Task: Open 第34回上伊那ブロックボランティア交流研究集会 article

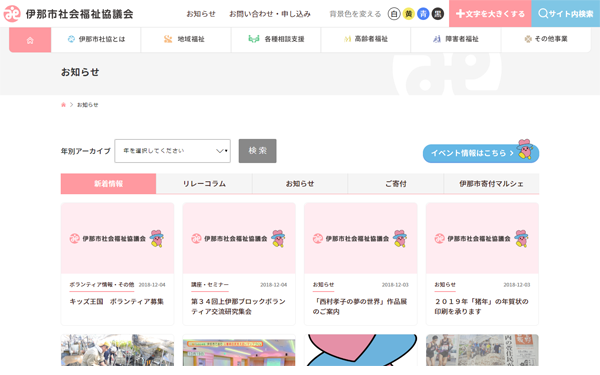Action: 238,307
